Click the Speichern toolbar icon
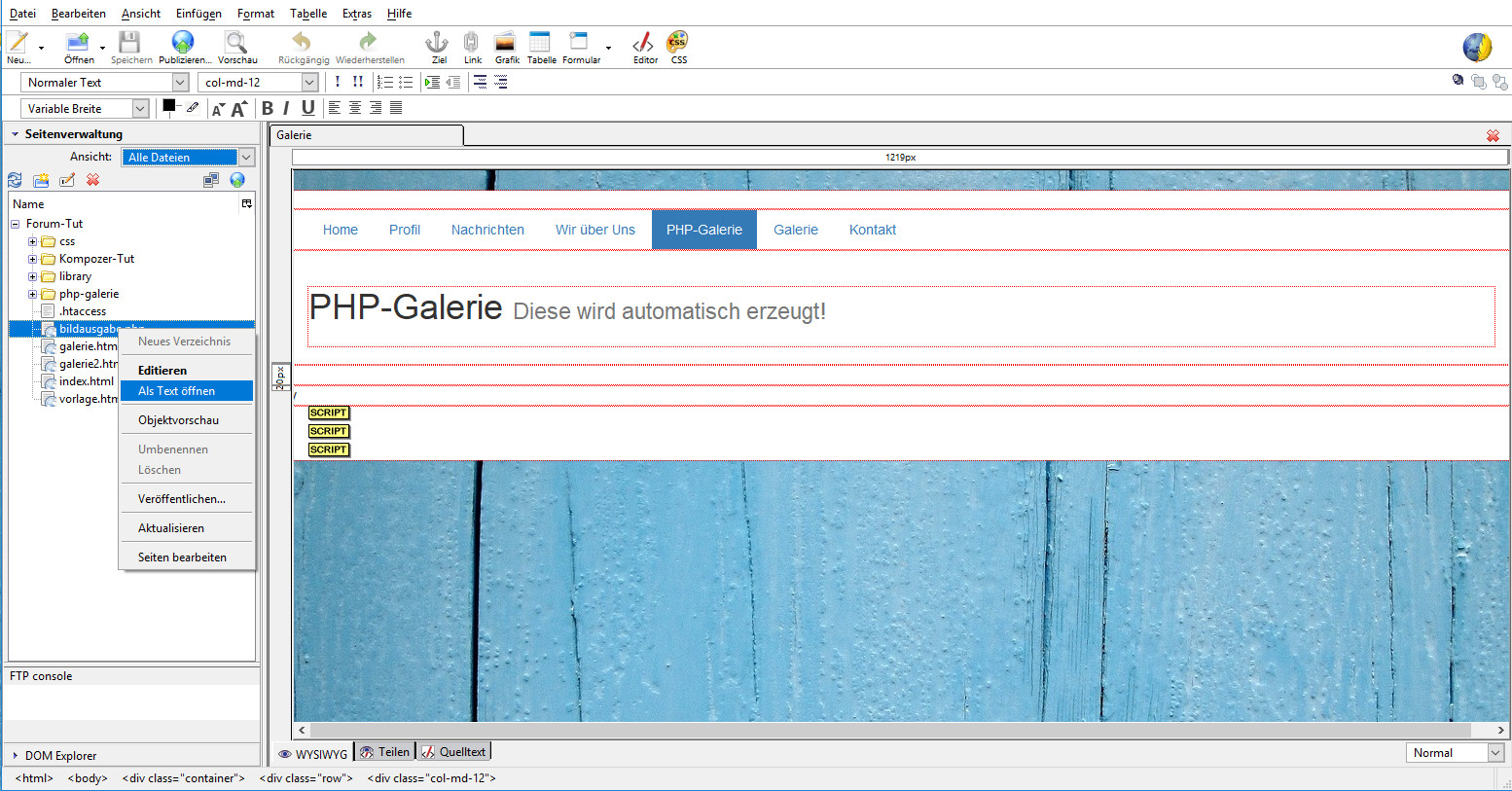Screen dimensions: 1512x791 pyautogui.click(x=129, y=42)
